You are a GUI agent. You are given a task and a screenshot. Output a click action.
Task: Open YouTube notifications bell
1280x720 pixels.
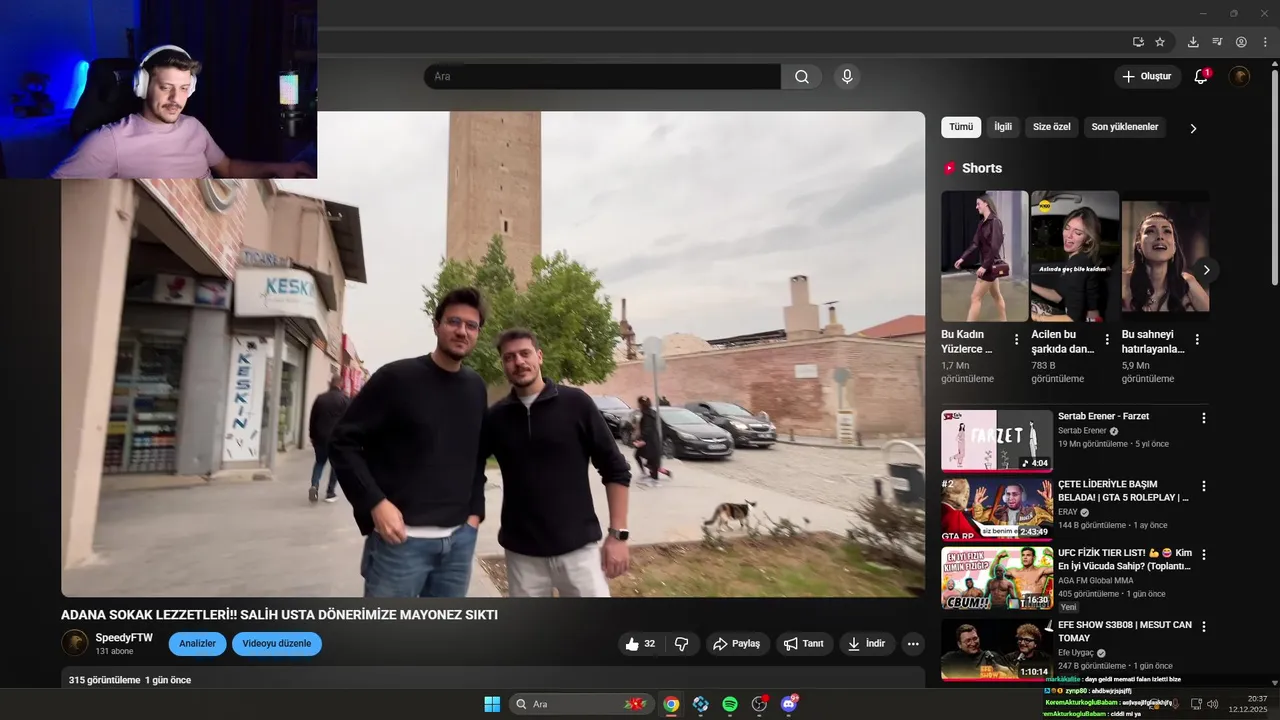pyautogui.click(x=1201, y=77)
